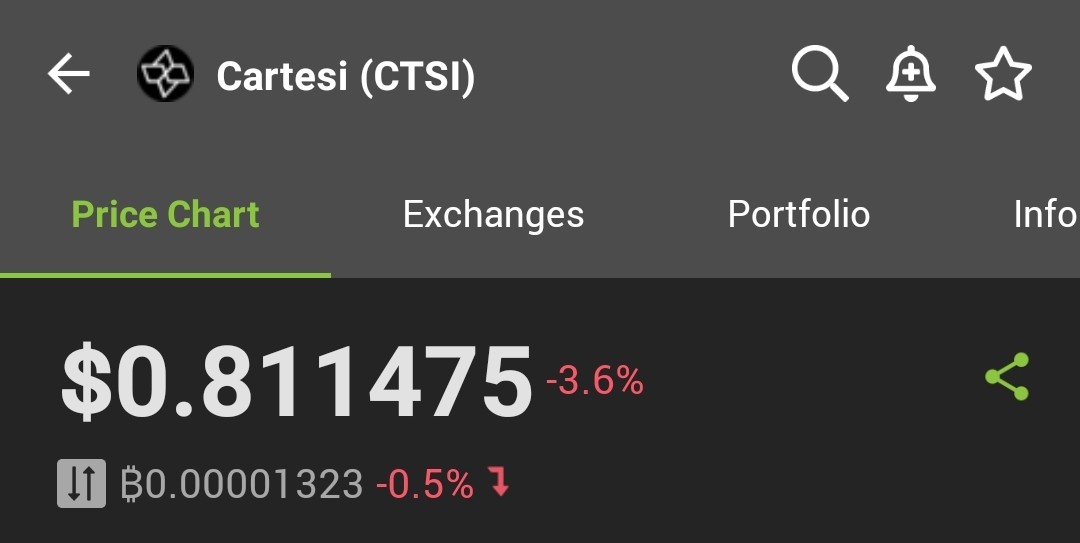The height and width of the screenshot is (543, 1080).
Task: Tap the -0.5% BTC change
Action: pyautogui.click(x=425, y=484)
